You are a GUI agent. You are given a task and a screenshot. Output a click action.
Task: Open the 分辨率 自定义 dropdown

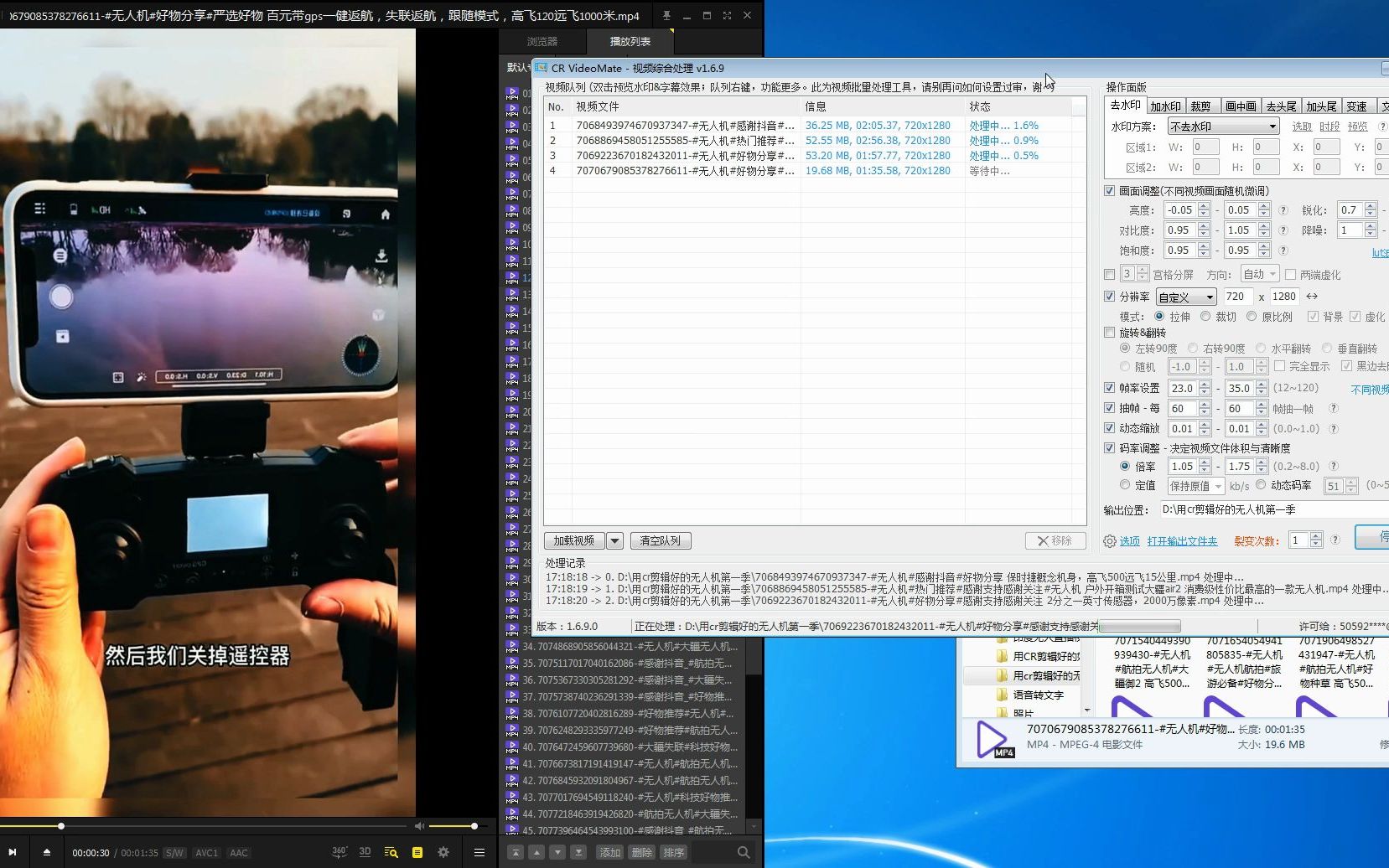1186,297
